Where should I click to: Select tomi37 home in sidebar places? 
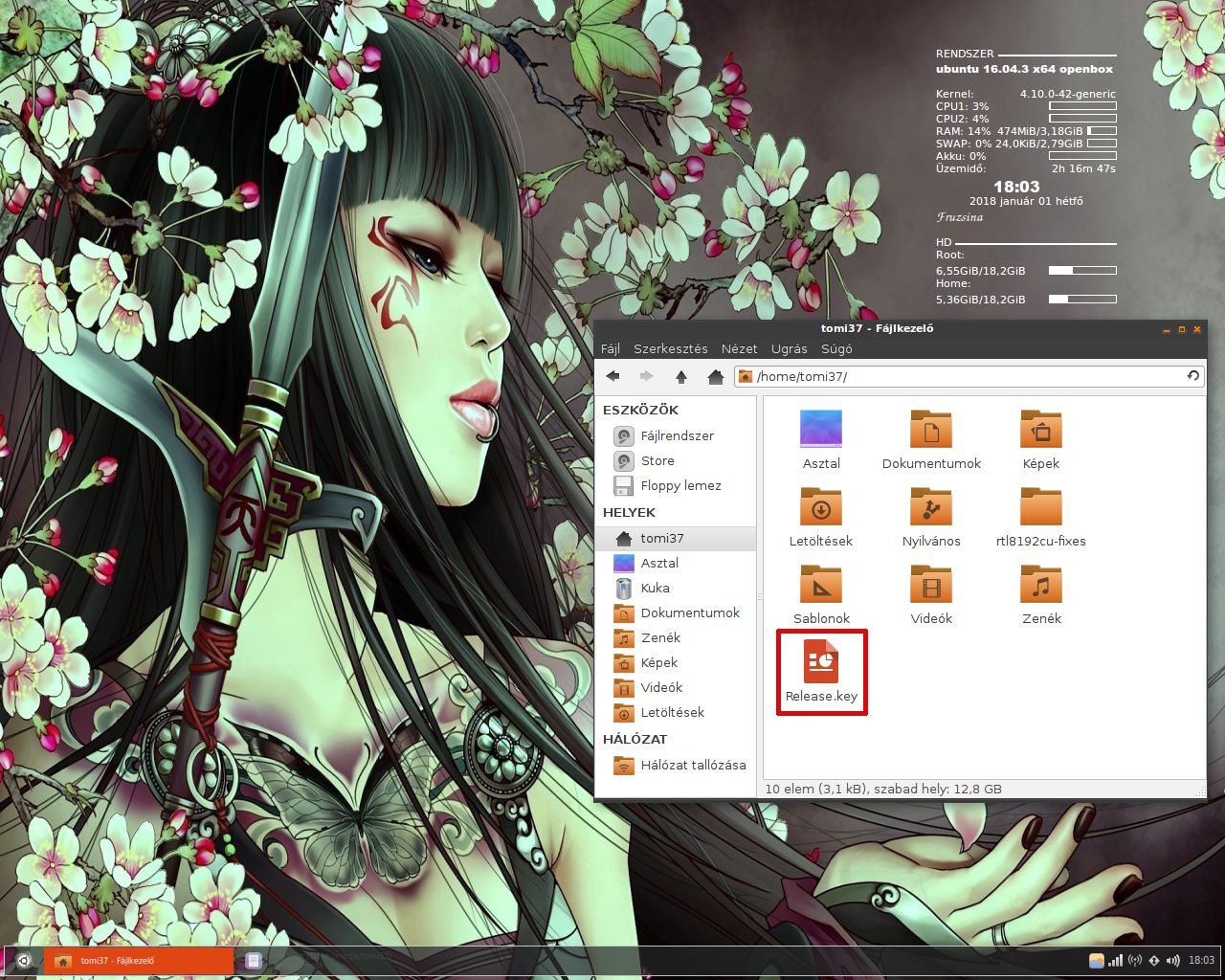pyautogui.click(x=676, y=539)
